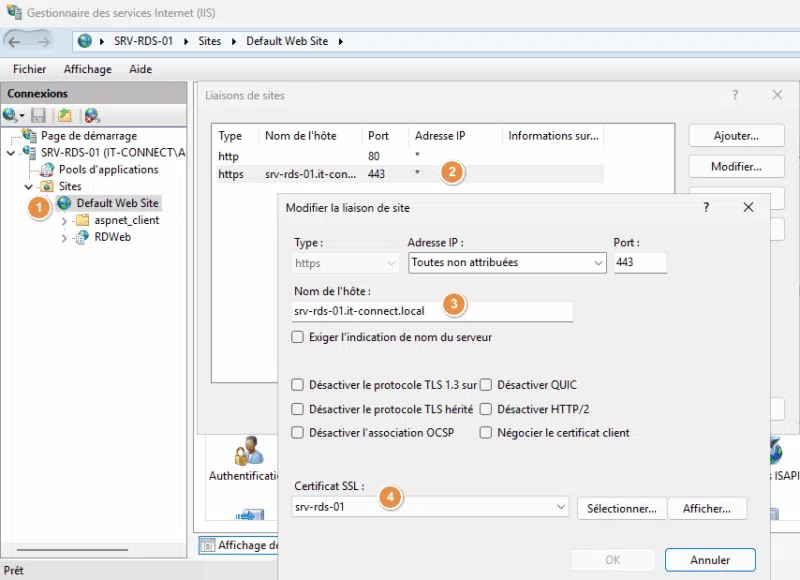This screenshot has width=800, height=580.
Task: Expand the aspnet_client tree folder
Action: [65, 220]
